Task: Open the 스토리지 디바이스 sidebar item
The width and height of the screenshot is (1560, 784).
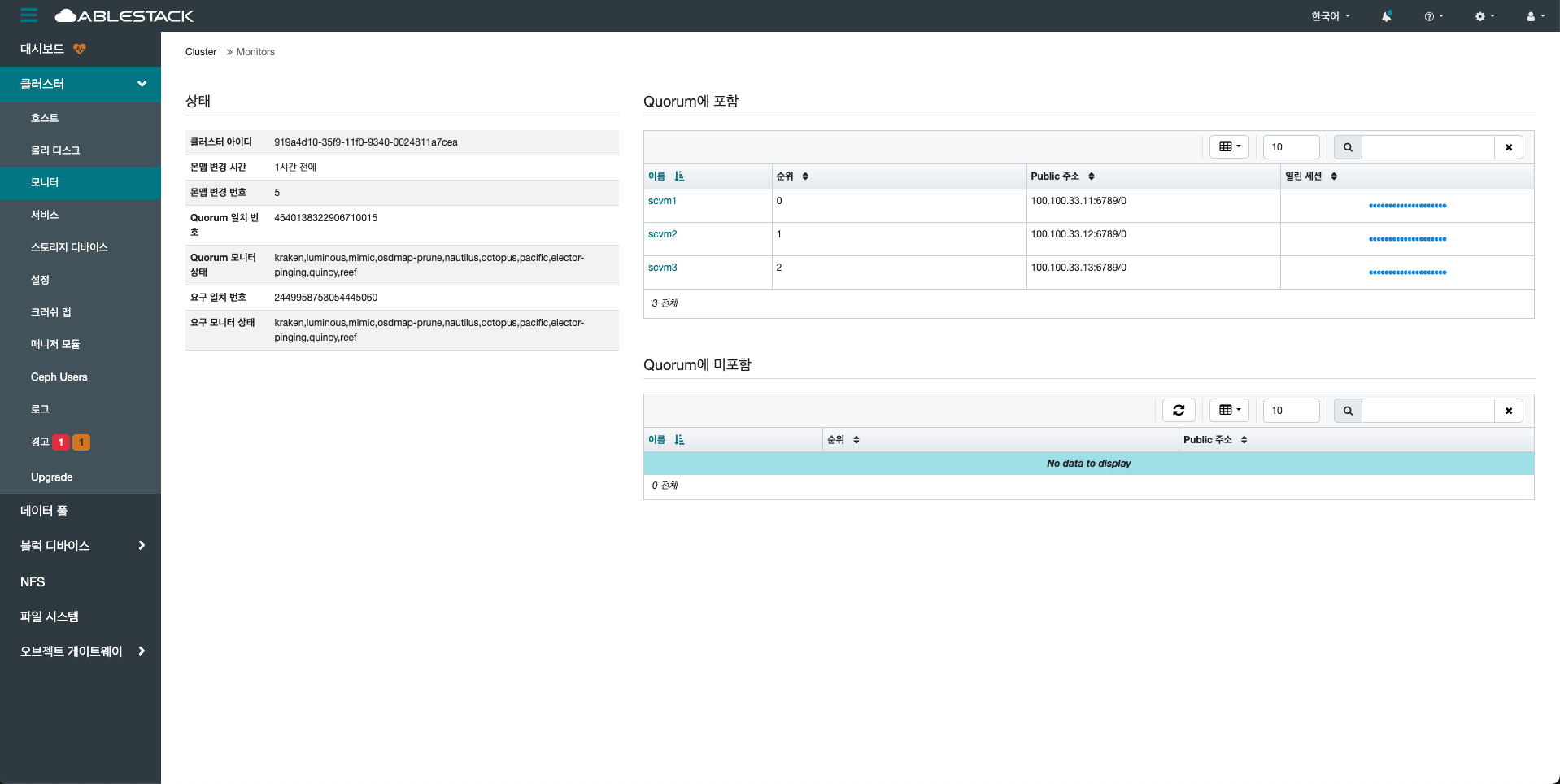Action: point(69,247)
